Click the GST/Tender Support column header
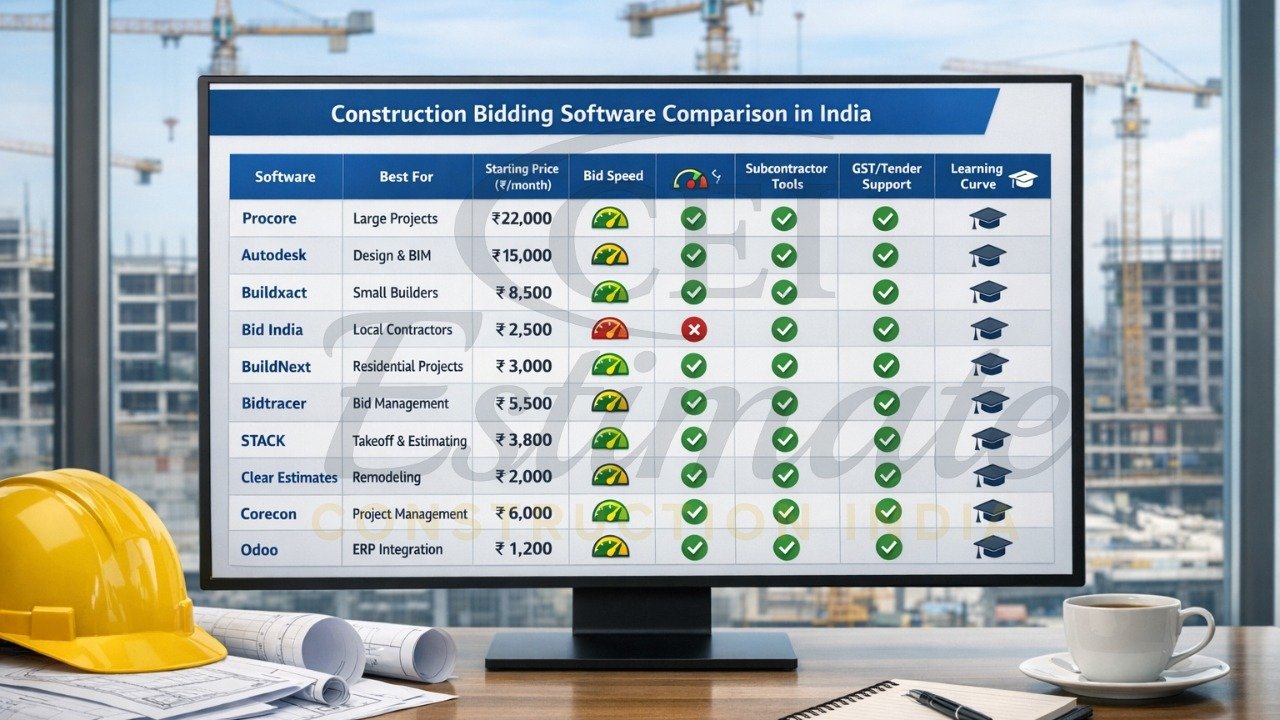This screenshot has width=1280, height=720. coord(886,176)
